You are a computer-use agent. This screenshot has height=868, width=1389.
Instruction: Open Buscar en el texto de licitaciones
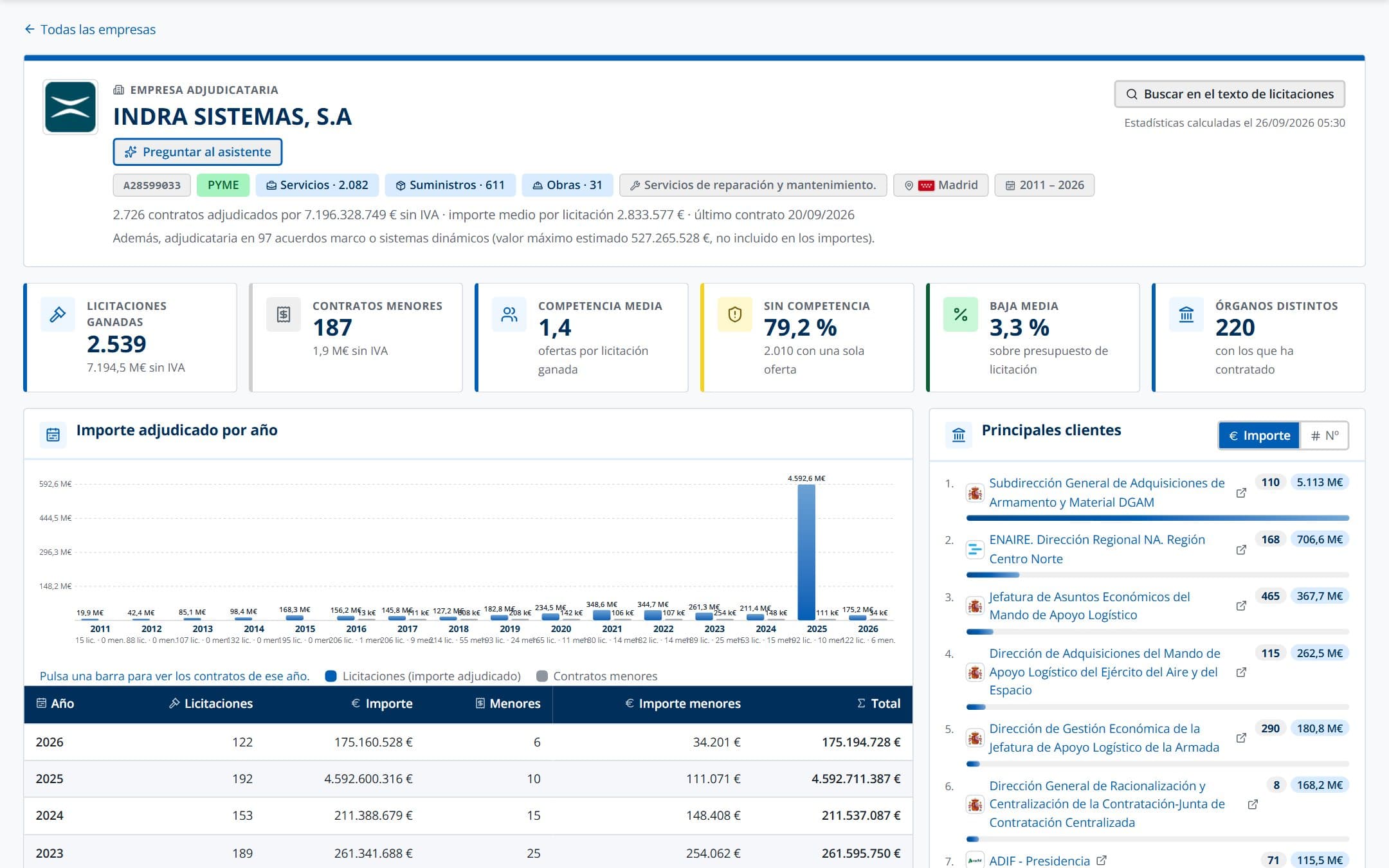tap(1229, 94)
